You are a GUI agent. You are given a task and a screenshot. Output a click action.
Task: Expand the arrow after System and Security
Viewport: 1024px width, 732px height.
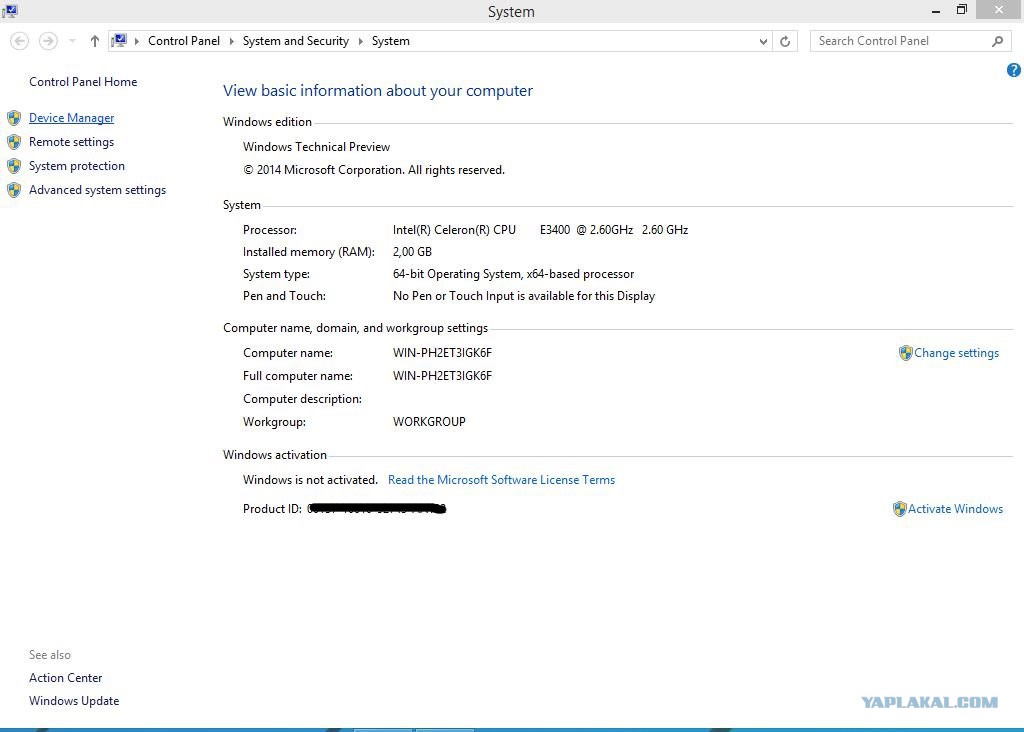click(360, 41)
